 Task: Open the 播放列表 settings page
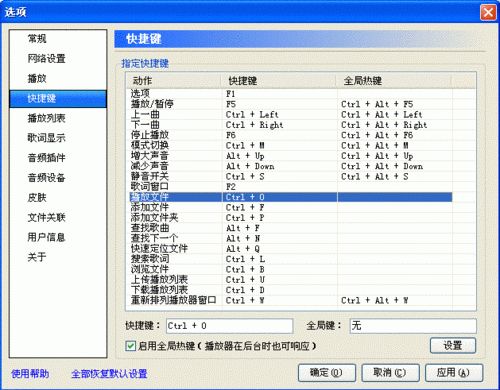point(46,118)
